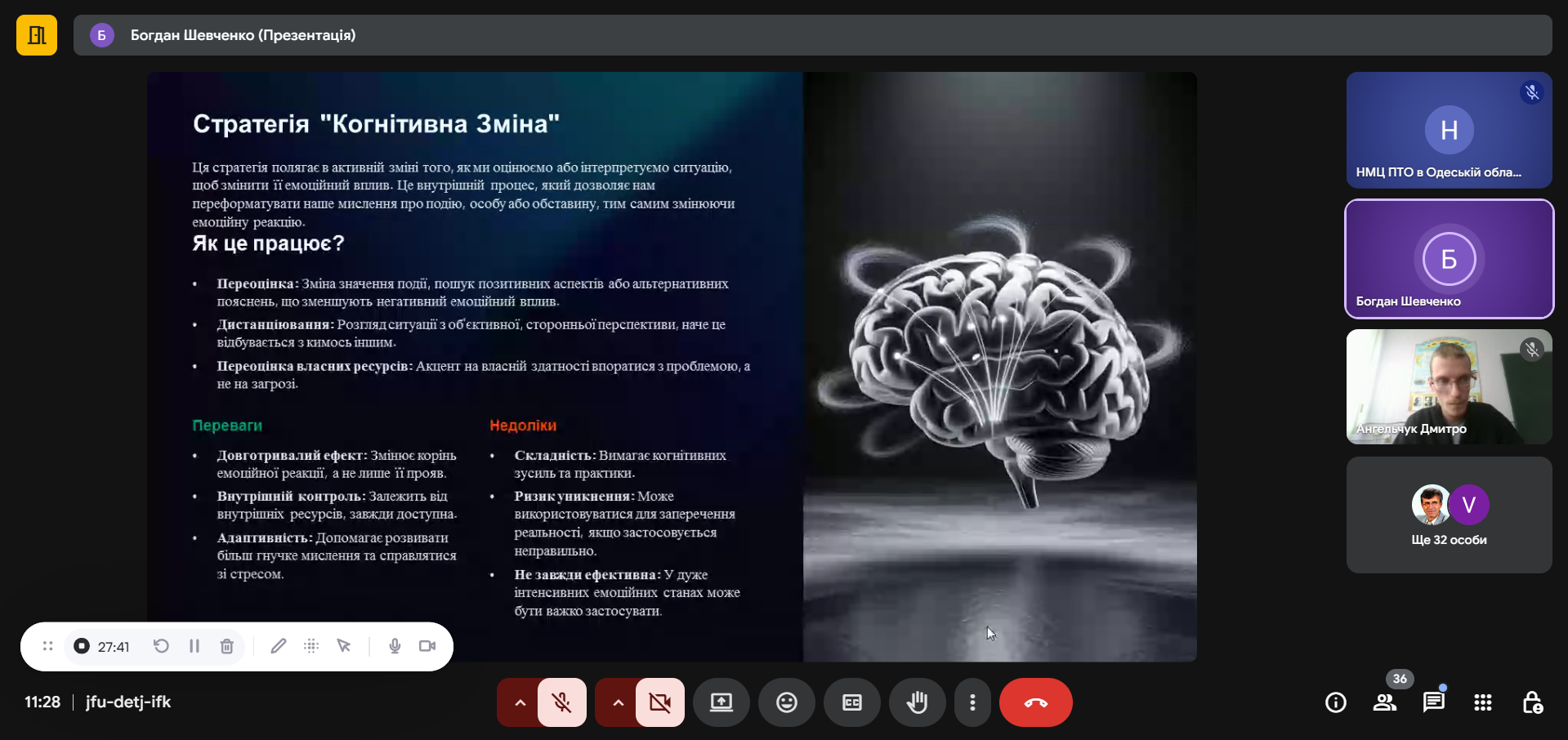Turn on camera in call controls
Screen dimensions: 1568x740
[659, 702]
